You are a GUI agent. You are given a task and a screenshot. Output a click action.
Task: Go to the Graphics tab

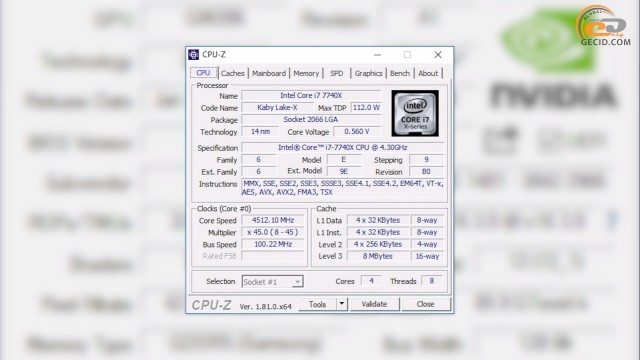(368, 73)
